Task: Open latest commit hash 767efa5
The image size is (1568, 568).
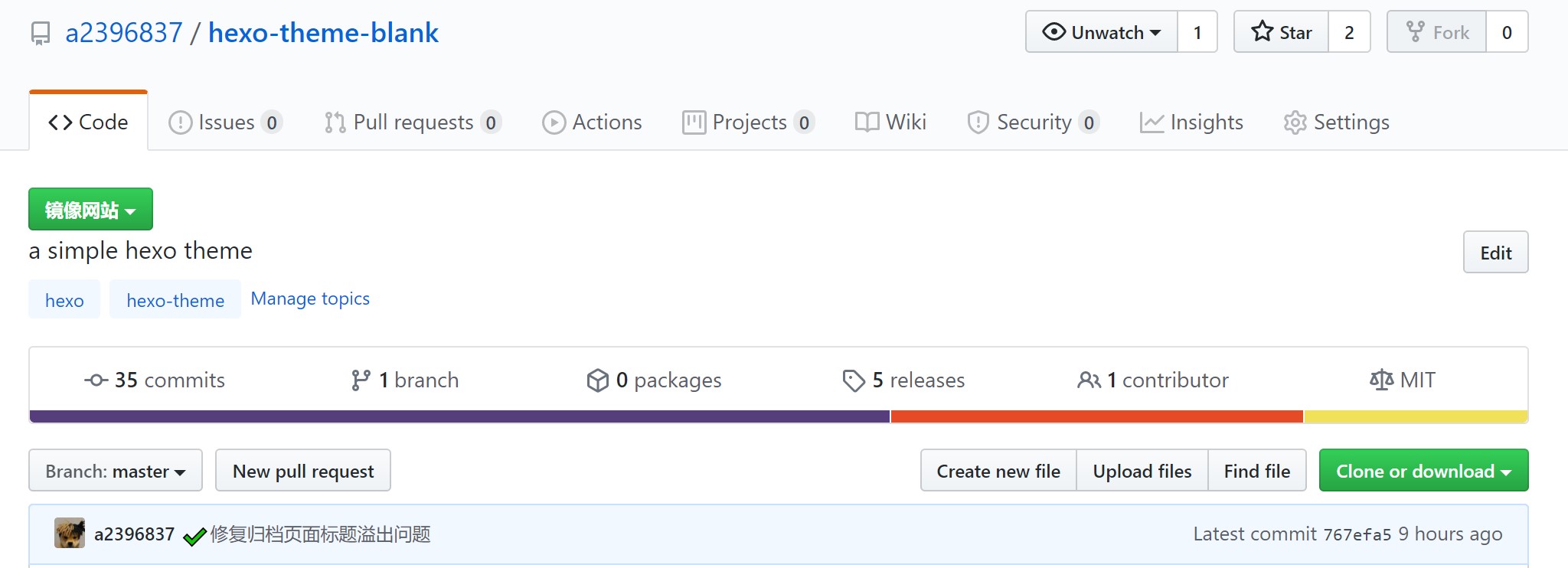Action: point(1357,534)
